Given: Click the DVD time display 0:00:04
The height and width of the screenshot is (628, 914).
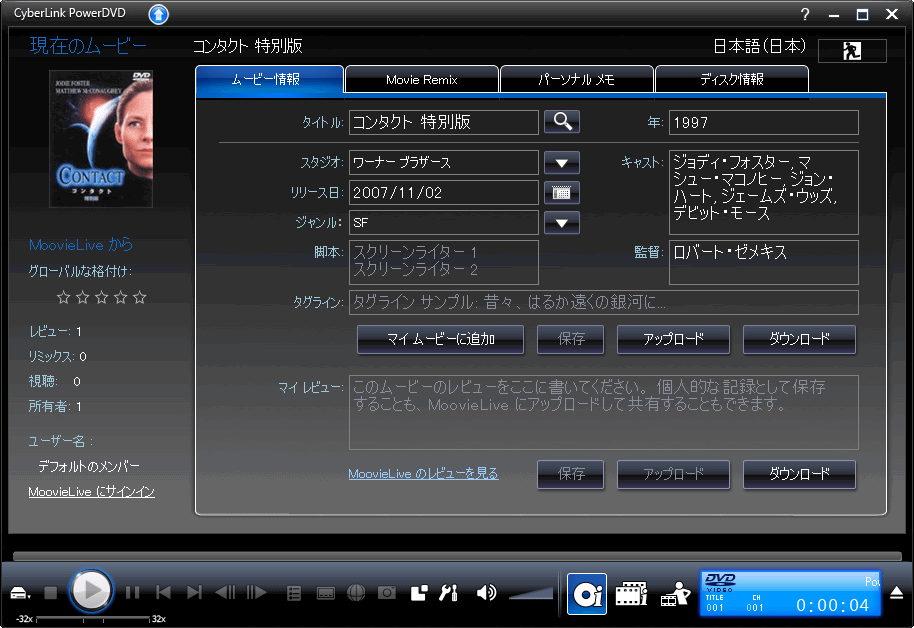Looking at the screenshot, I should [832, 605].
